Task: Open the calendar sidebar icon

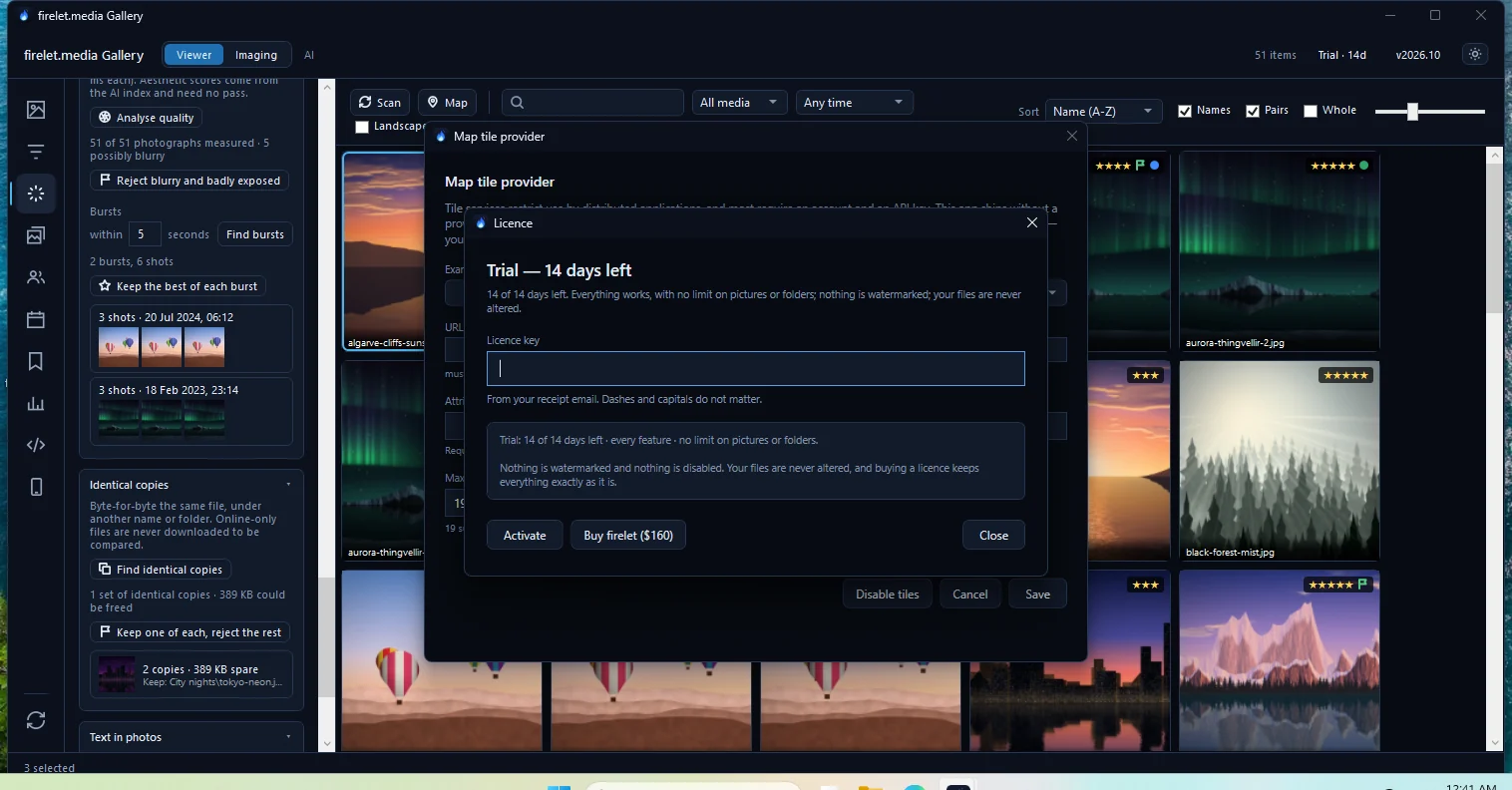Action: tap(36, 319)
